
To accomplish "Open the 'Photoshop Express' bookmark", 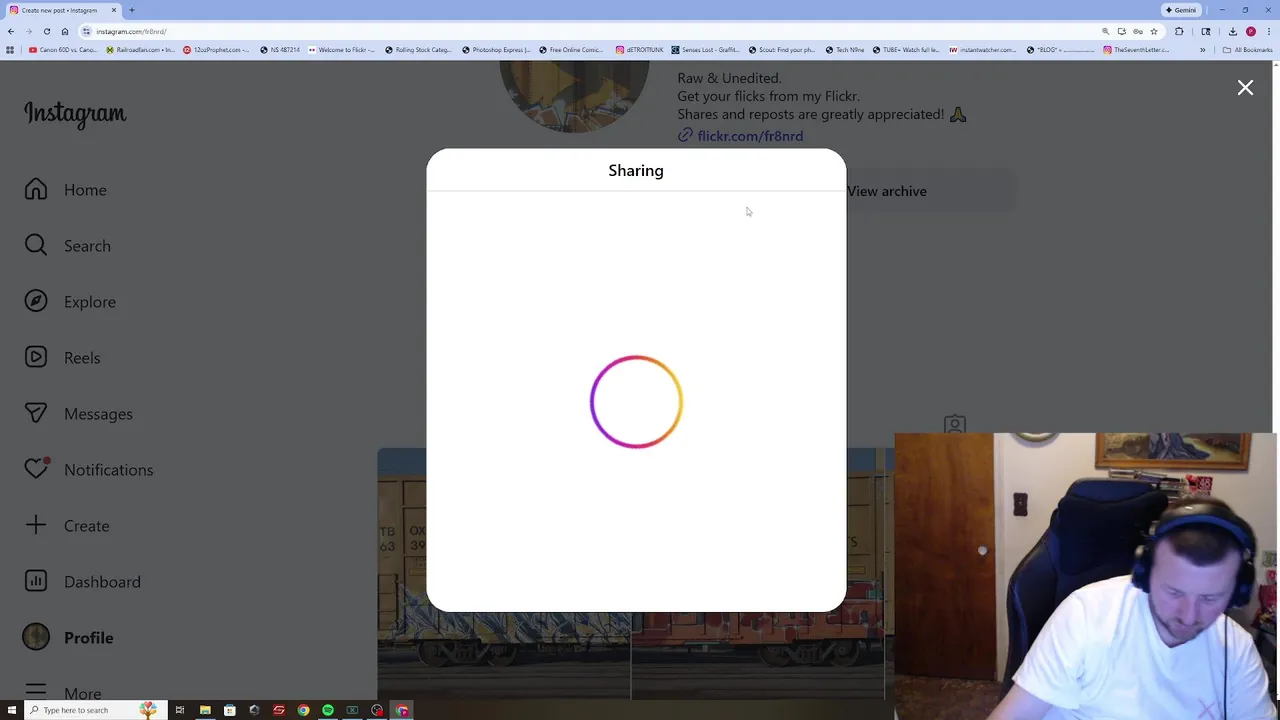I will (496, 50).
